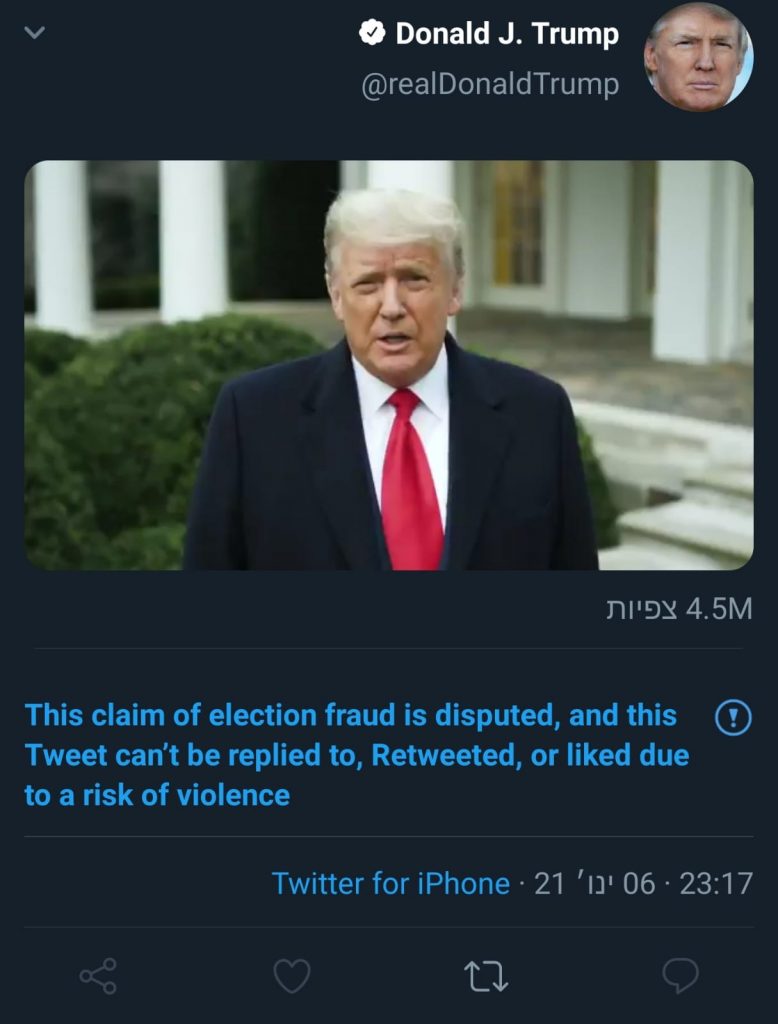Click the 23:17 tweet time
The height and width of the screenshot is (1024, 778).
click(715, 884)
